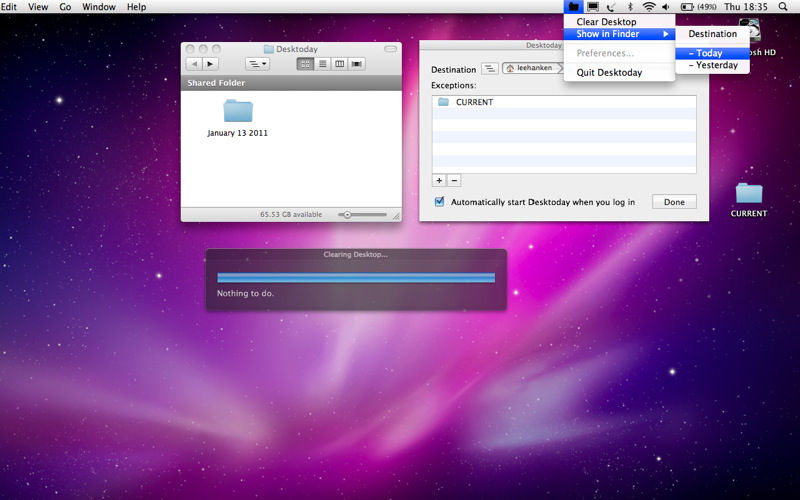Switch Finder to list view
Viewport: 800px width, 500px height.
coord(322,64)
